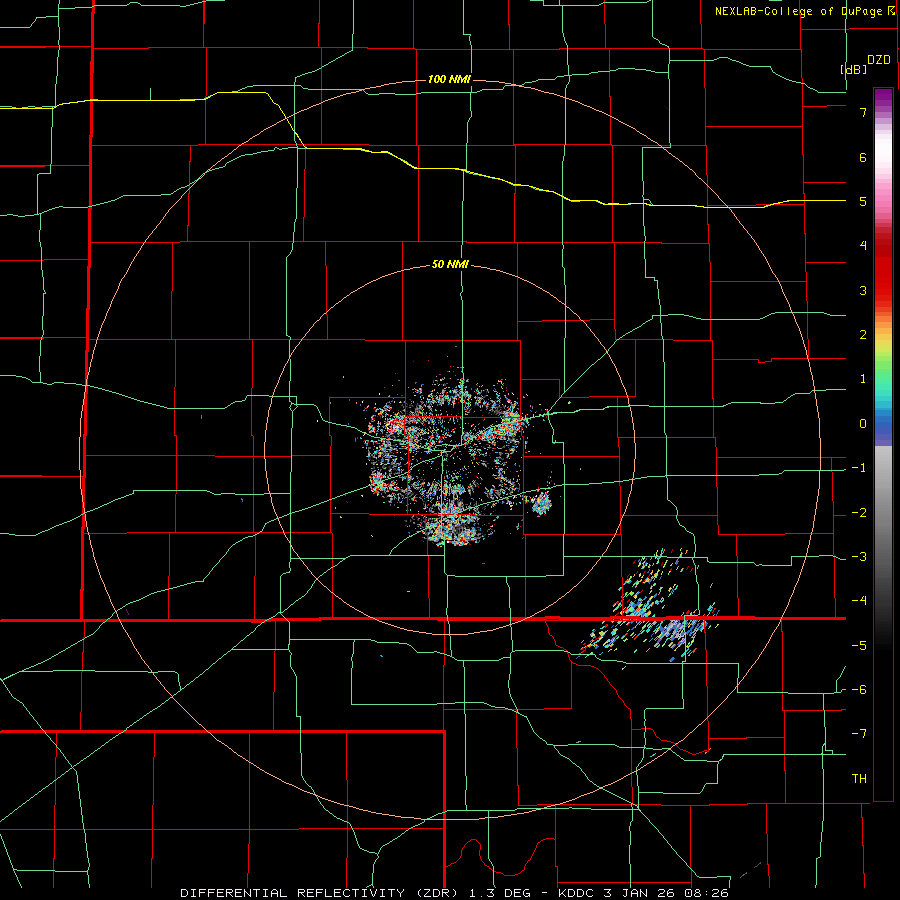Click the 100 NMI range ring label
The width and height of the screenshot is (900, 900).
[x=449, y=79]
